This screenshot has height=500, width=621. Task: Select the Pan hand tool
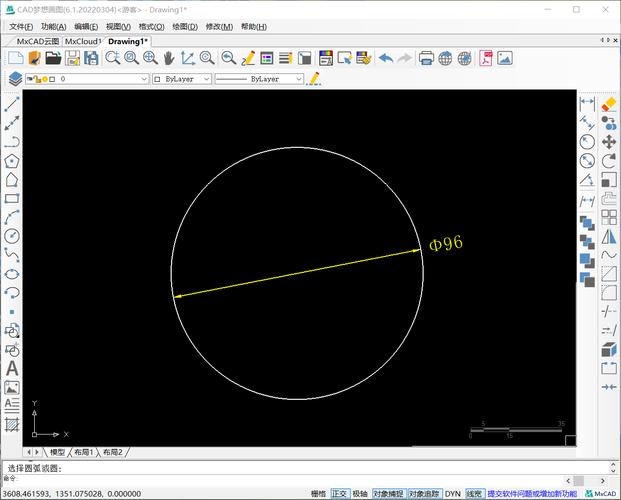(x=169, y=58)
